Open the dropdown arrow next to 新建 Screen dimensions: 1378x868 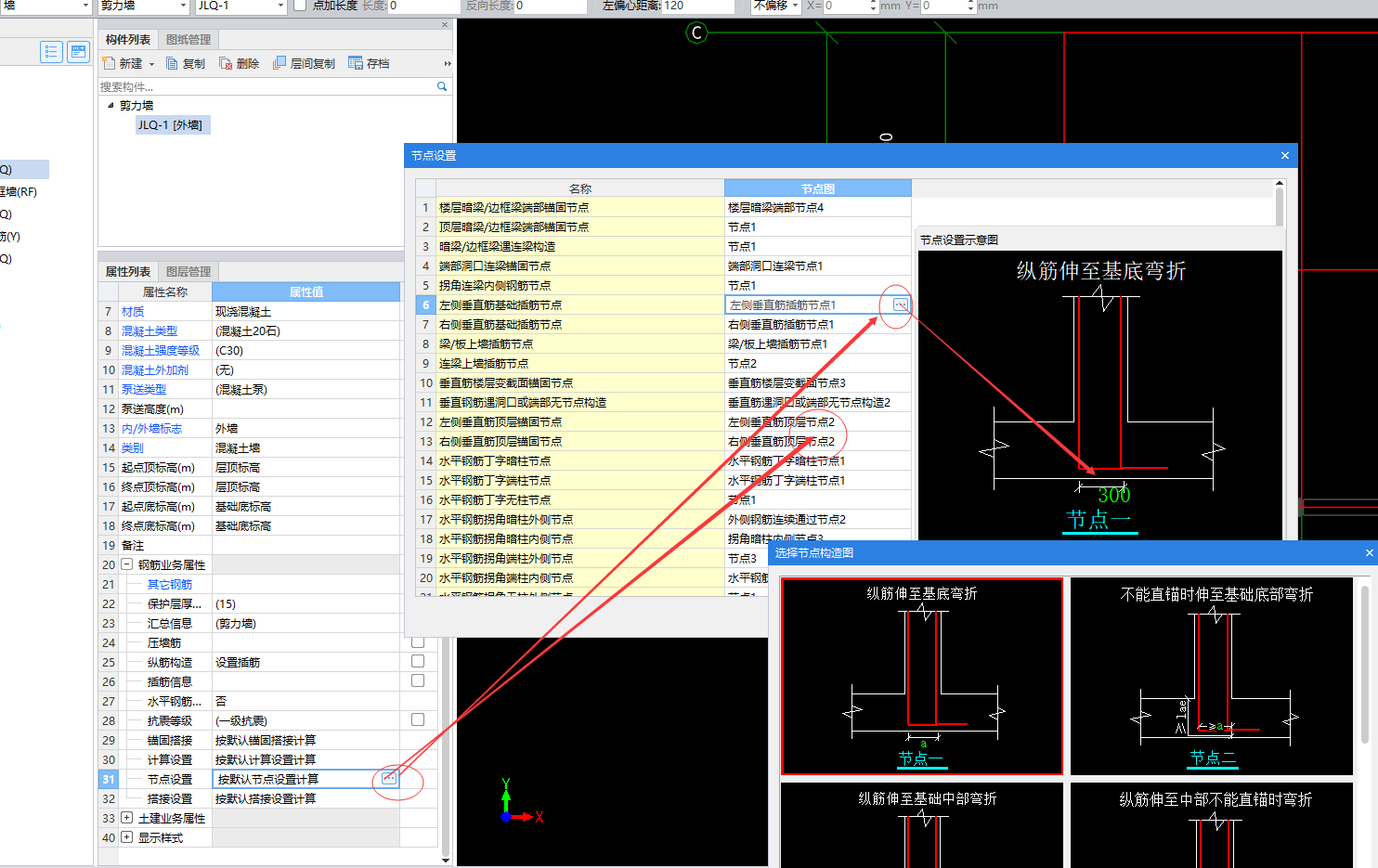pyautogui.click(x=151, y=64)
